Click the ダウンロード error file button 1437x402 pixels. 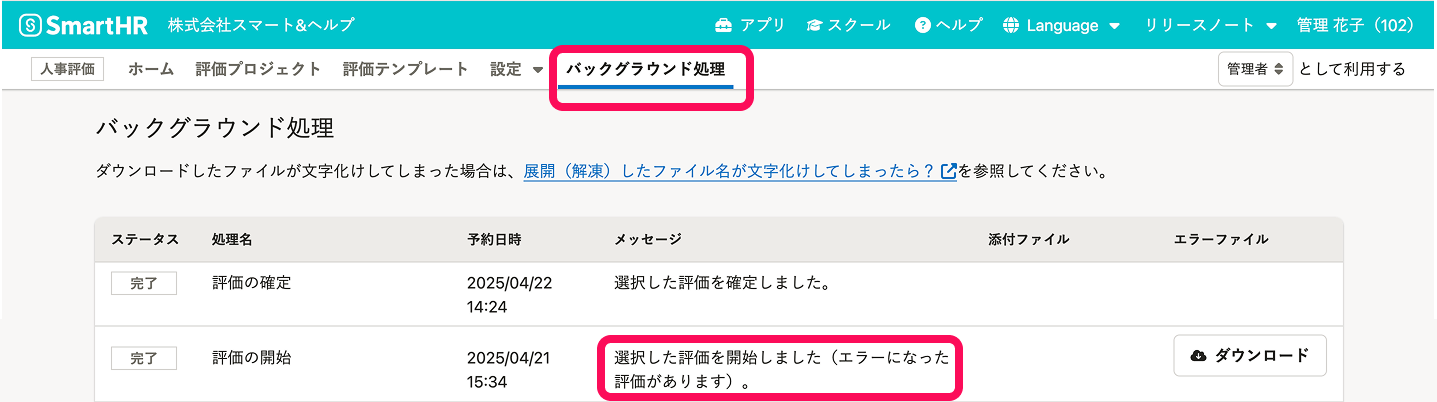pos(1250,356)
